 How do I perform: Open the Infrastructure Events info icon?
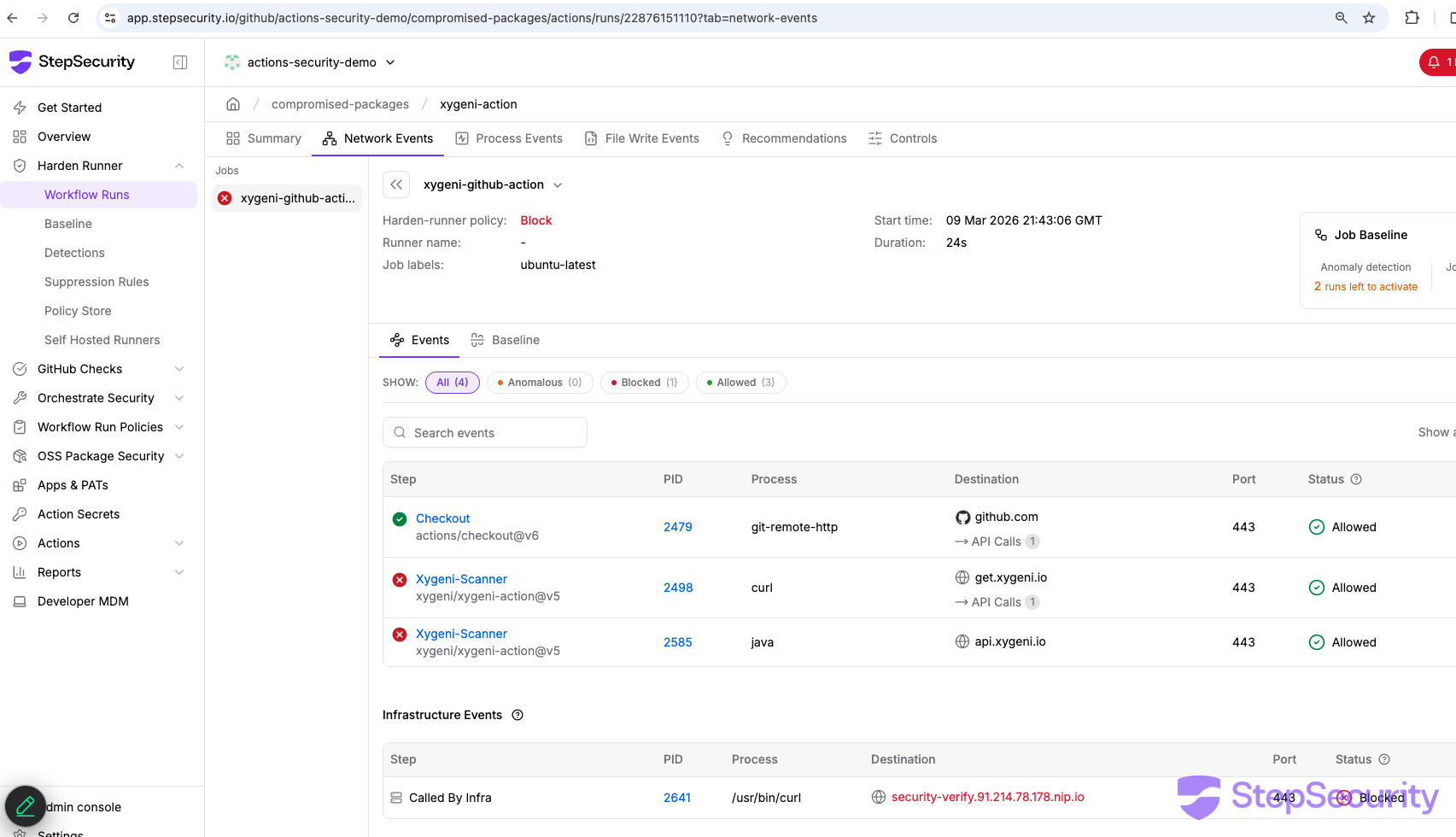pyautogui.click(x=517, y=715)
